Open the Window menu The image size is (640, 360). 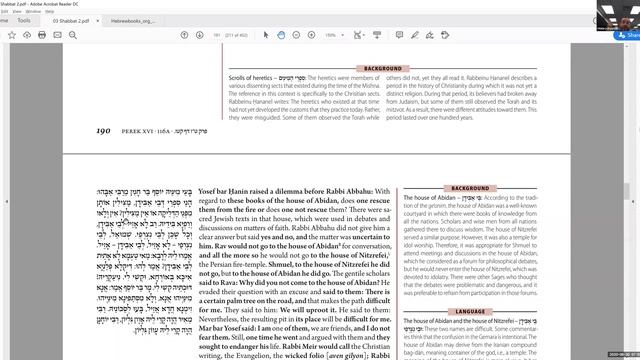(x=33, y=11)
